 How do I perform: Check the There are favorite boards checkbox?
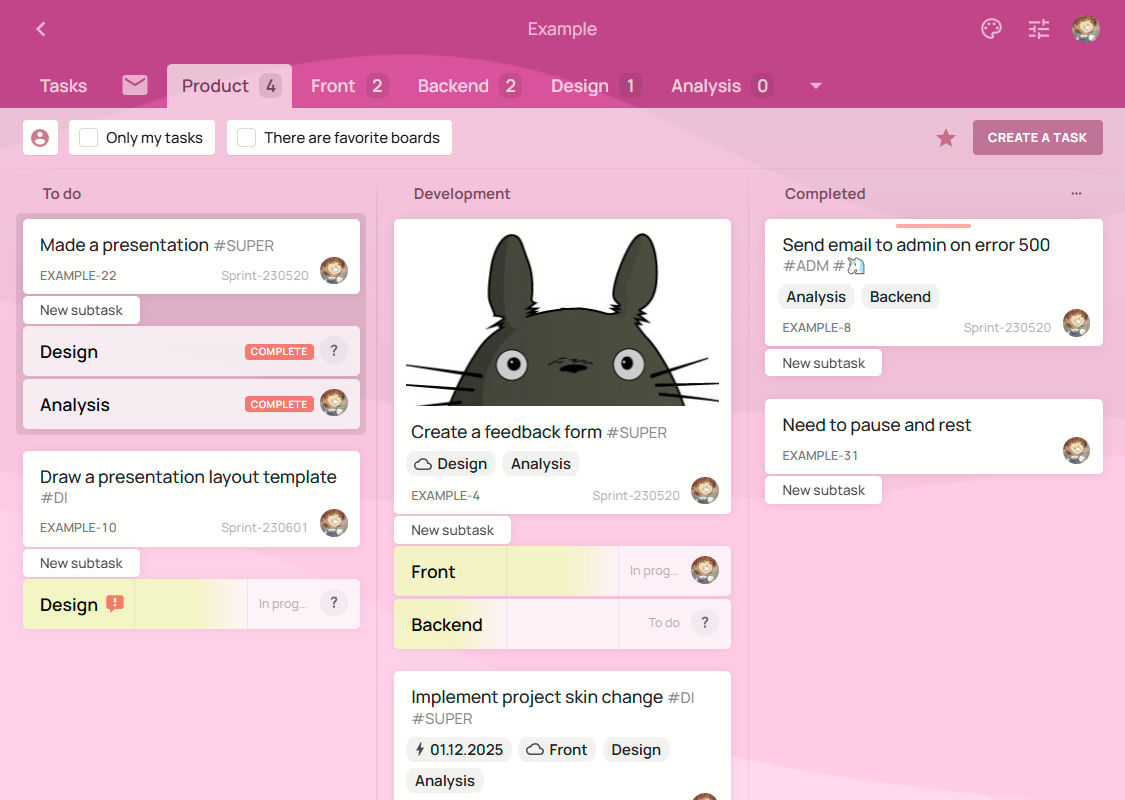[x=246, y=137]
